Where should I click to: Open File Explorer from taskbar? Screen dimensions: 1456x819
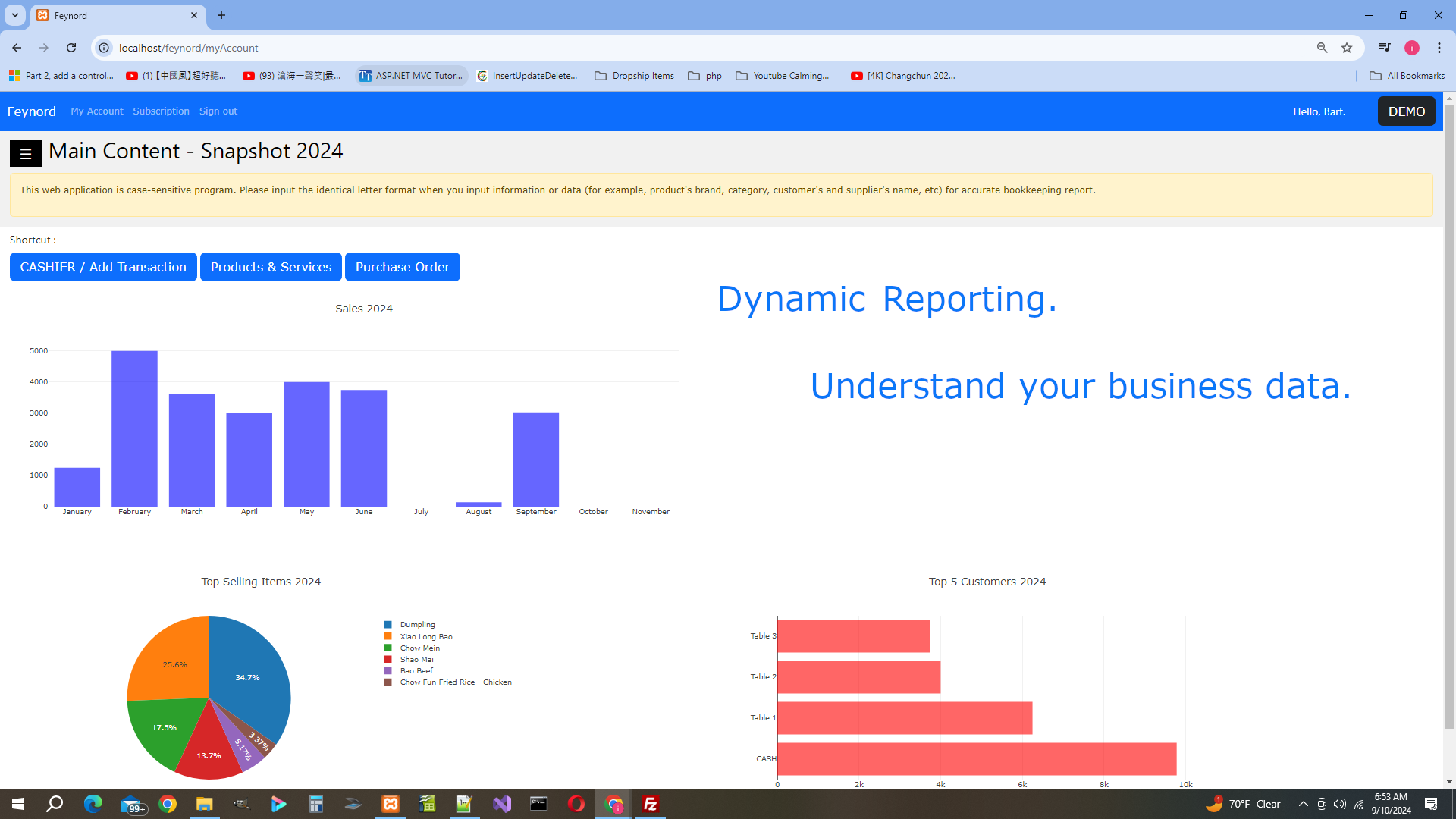click(205, 804)
